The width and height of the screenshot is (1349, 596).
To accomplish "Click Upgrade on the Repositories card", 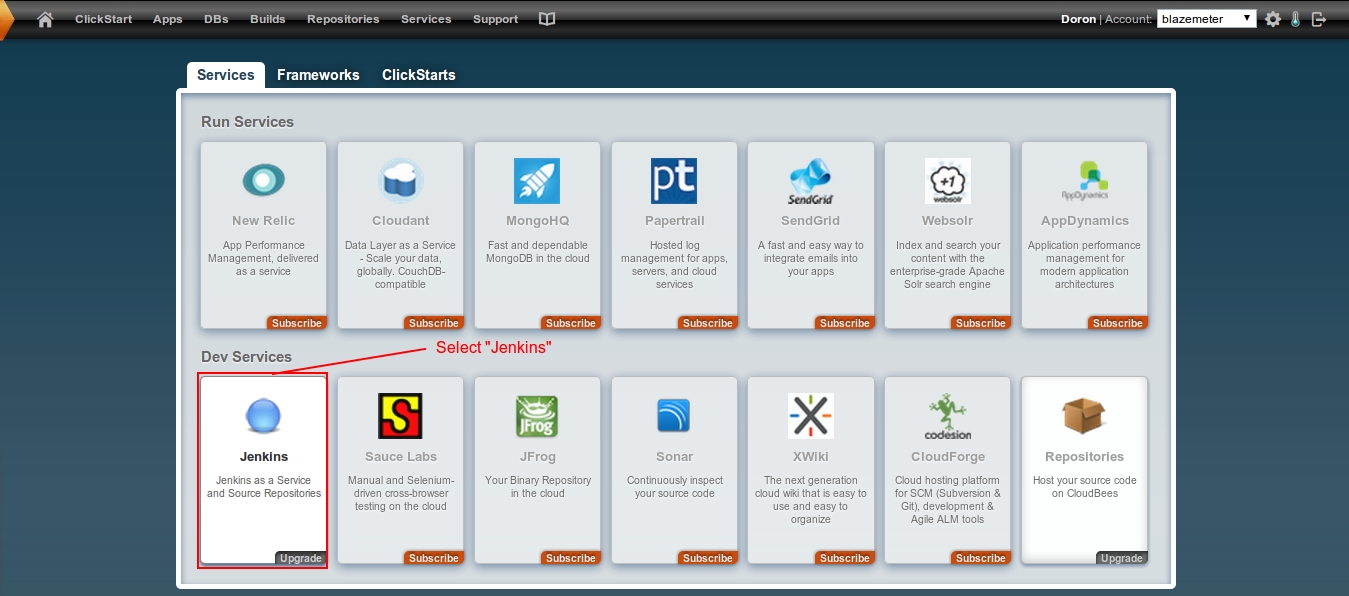I will (x=1122, y=558).
